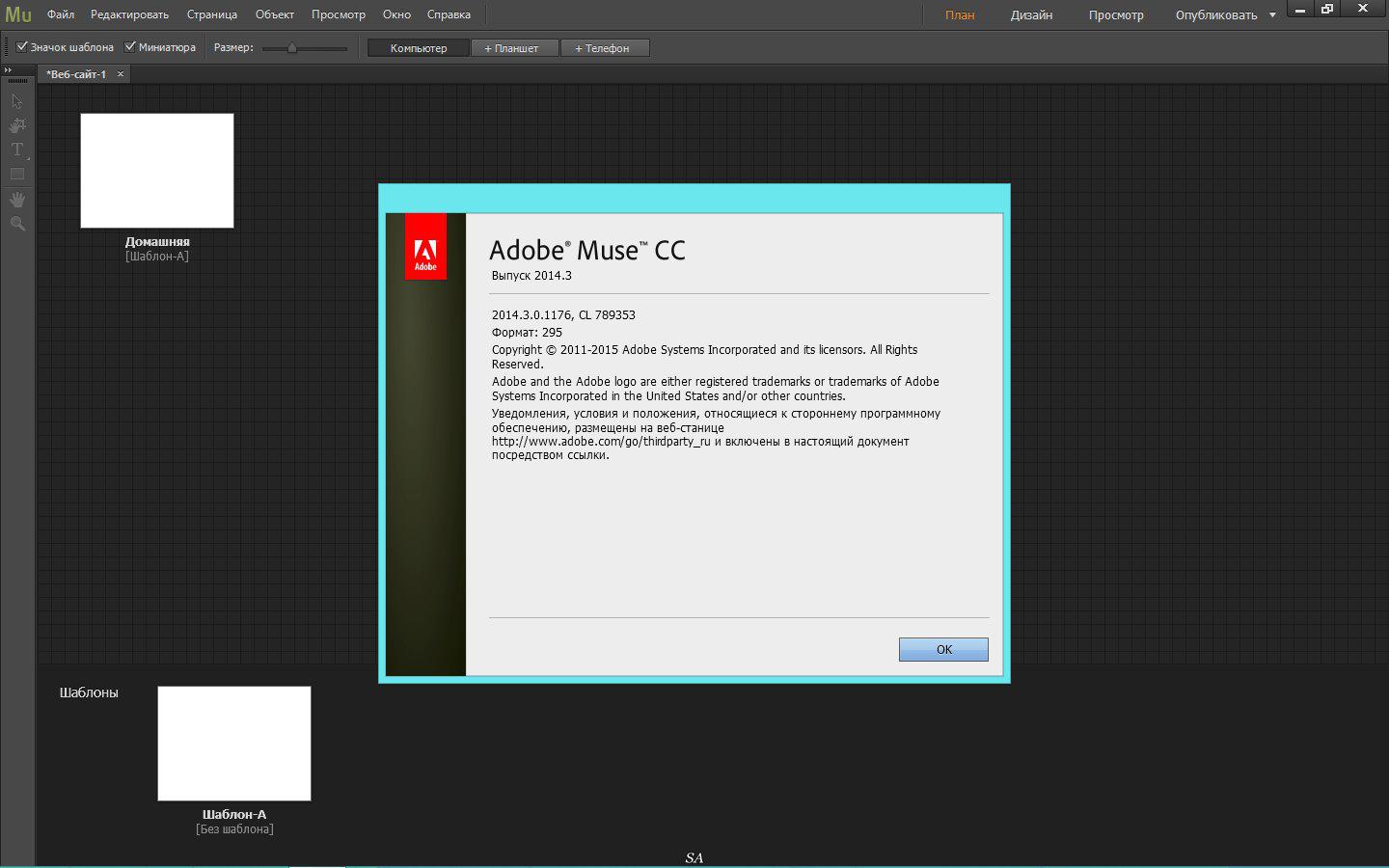Select the Шаблон-A master page thumbnail

coord(234,744)
